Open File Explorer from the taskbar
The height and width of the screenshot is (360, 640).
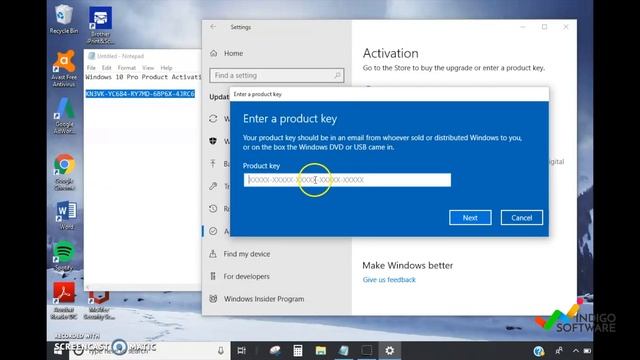pos(321,350)
